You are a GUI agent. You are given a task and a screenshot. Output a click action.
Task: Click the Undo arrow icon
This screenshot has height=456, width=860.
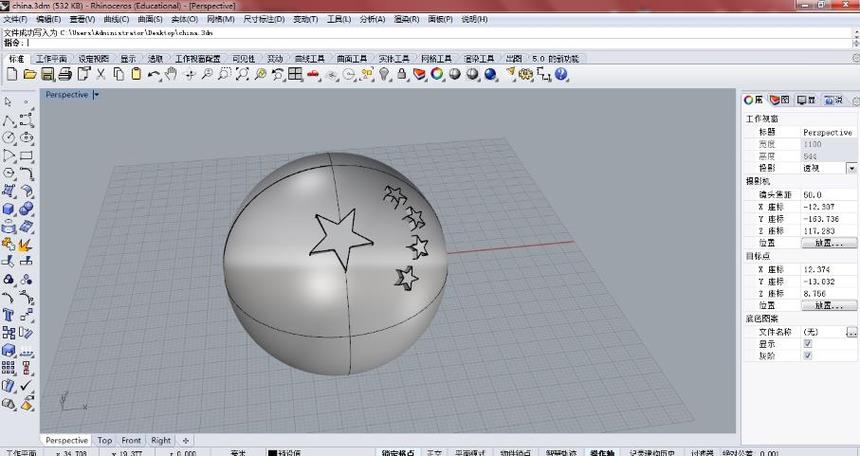(152, 74)
